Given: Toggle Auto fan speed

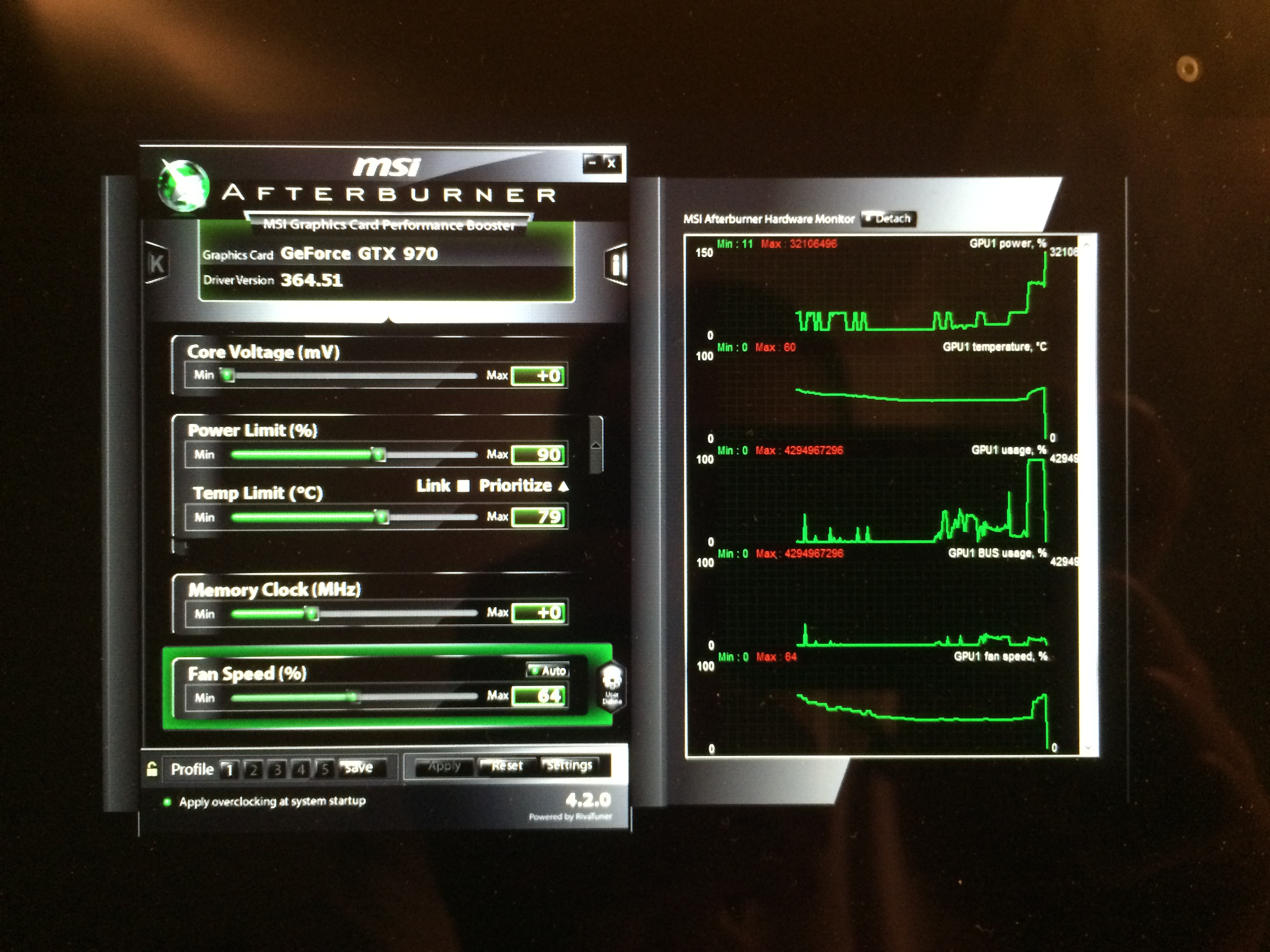Looking at the screenshot, I should tap(547, 670).
